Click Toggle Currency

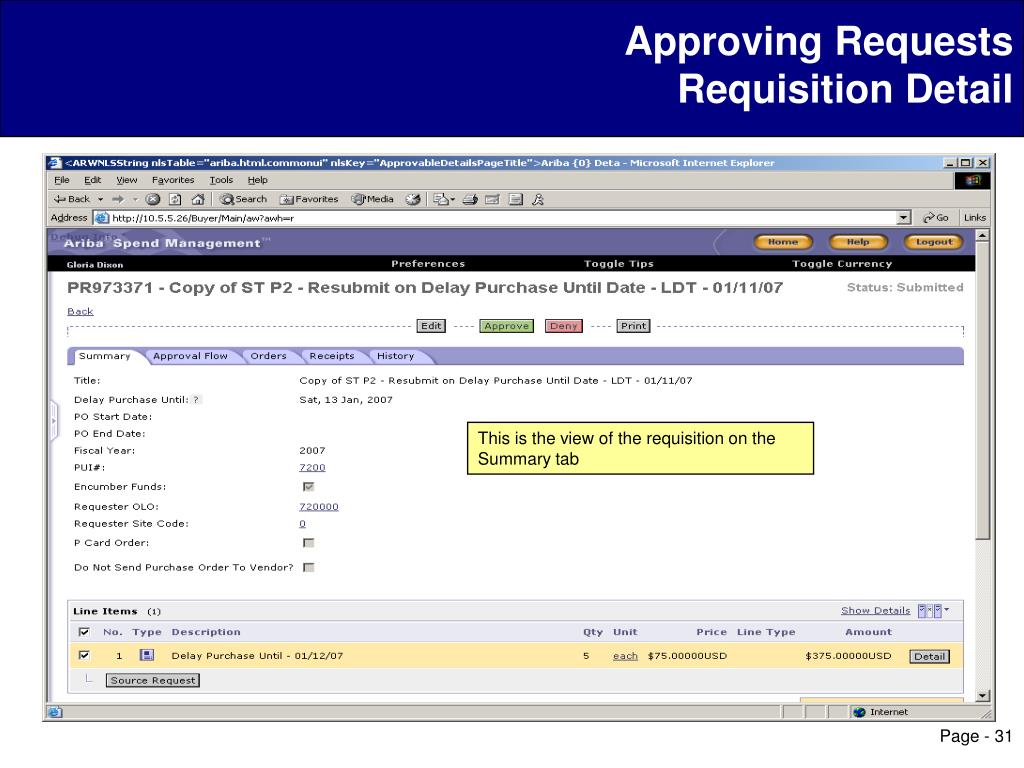842,264
